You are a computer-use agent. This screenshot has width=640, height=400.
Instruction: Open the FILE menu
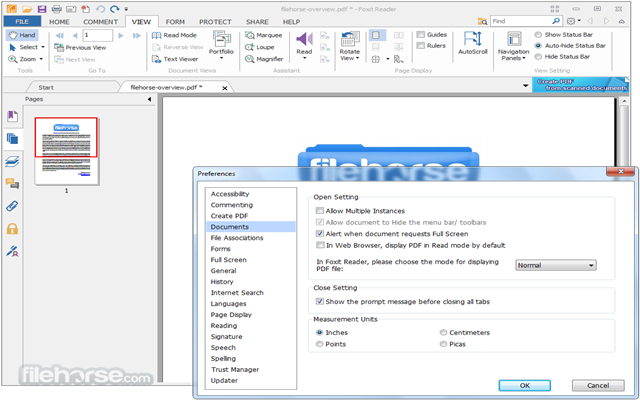point(22,22)
